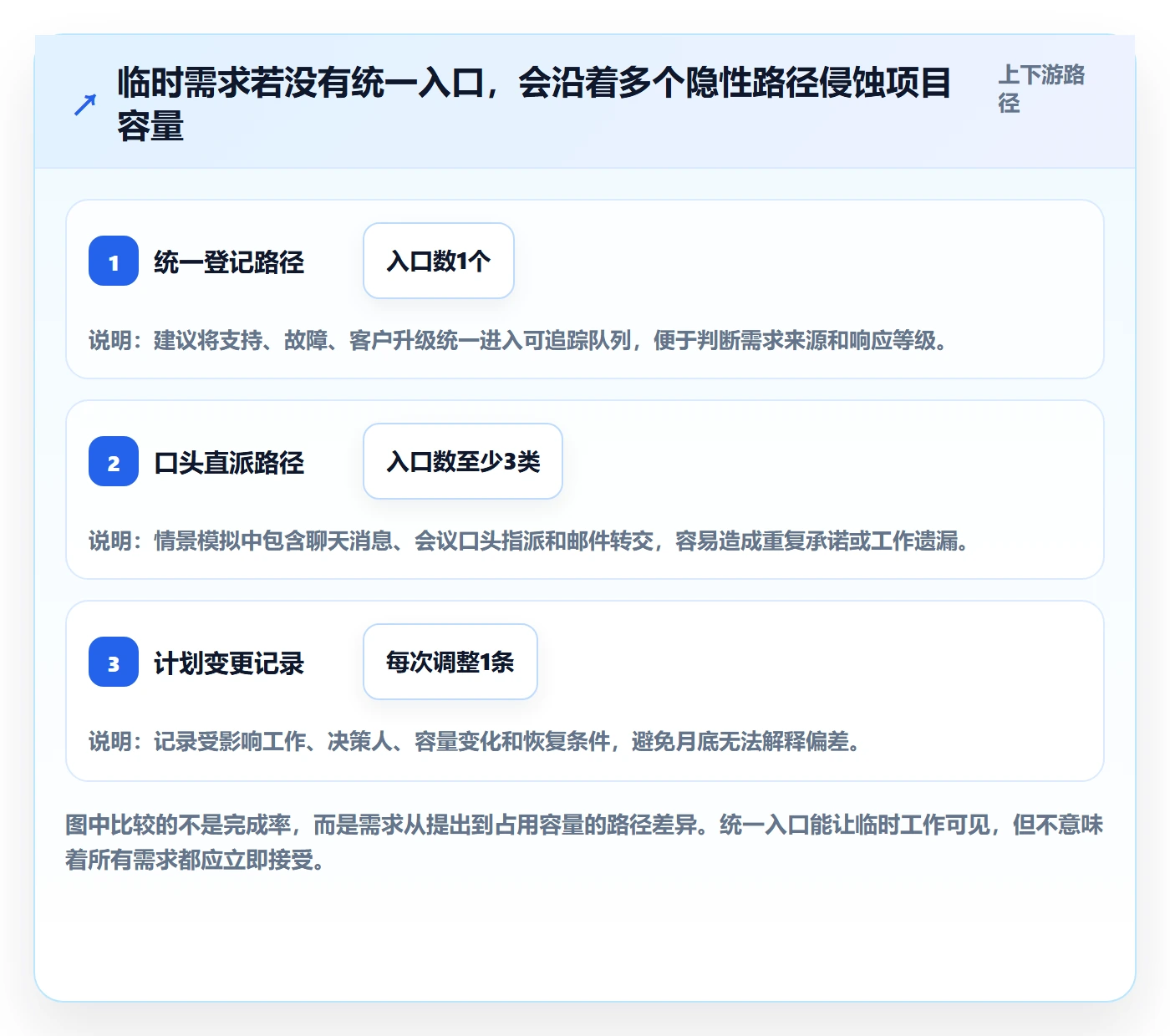Click the card heading 计划变更记录
This screenshot has width=1170, height=1036.
pos(229,663)
